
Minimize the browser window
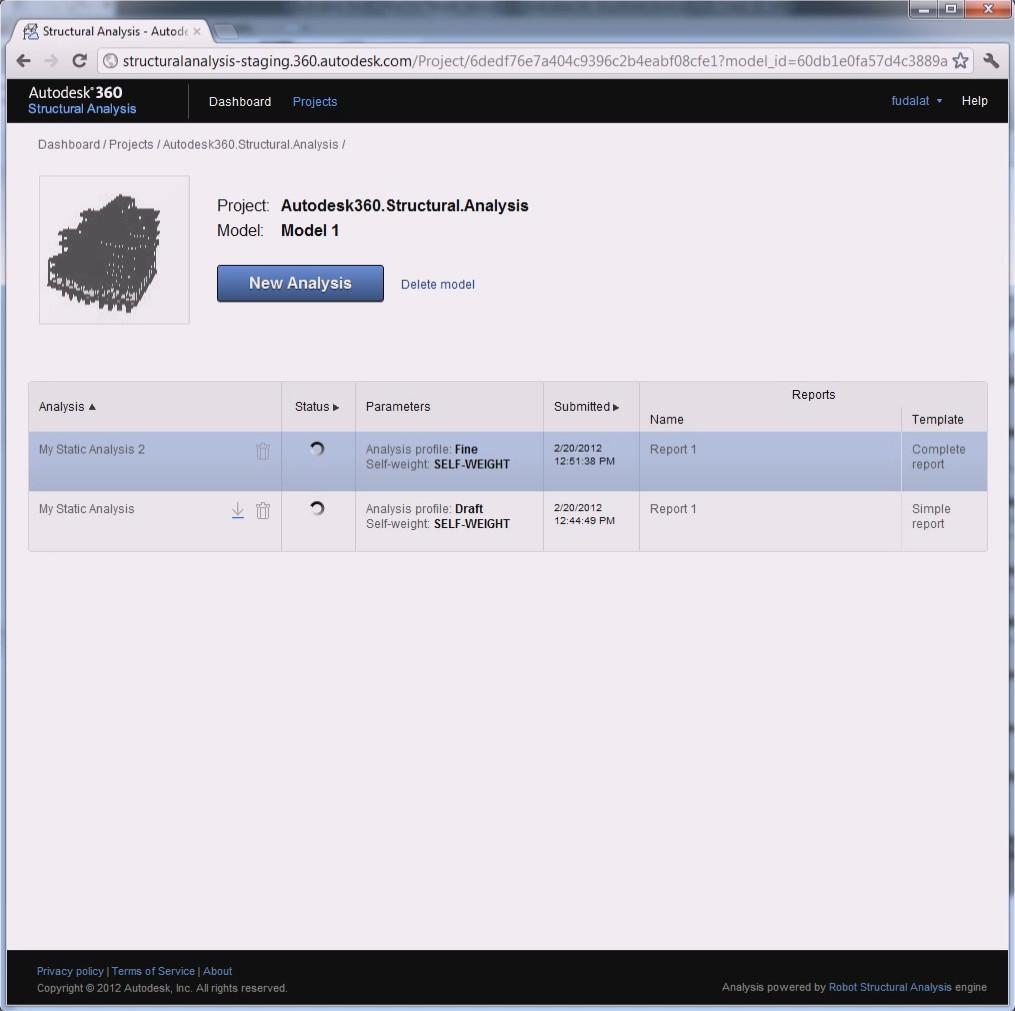[x=923, y=8]
